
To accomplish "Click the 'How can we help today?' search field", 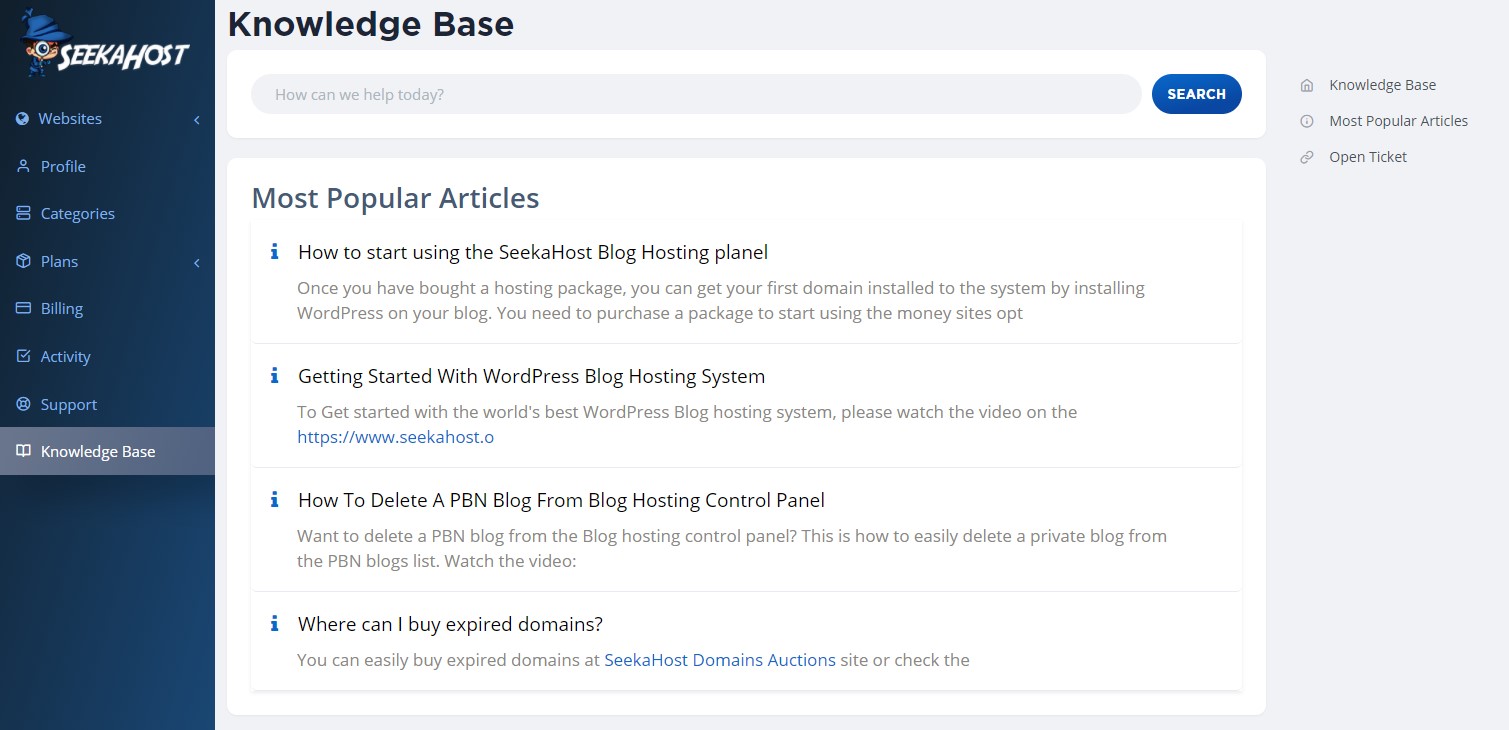I will pos(696,94).
